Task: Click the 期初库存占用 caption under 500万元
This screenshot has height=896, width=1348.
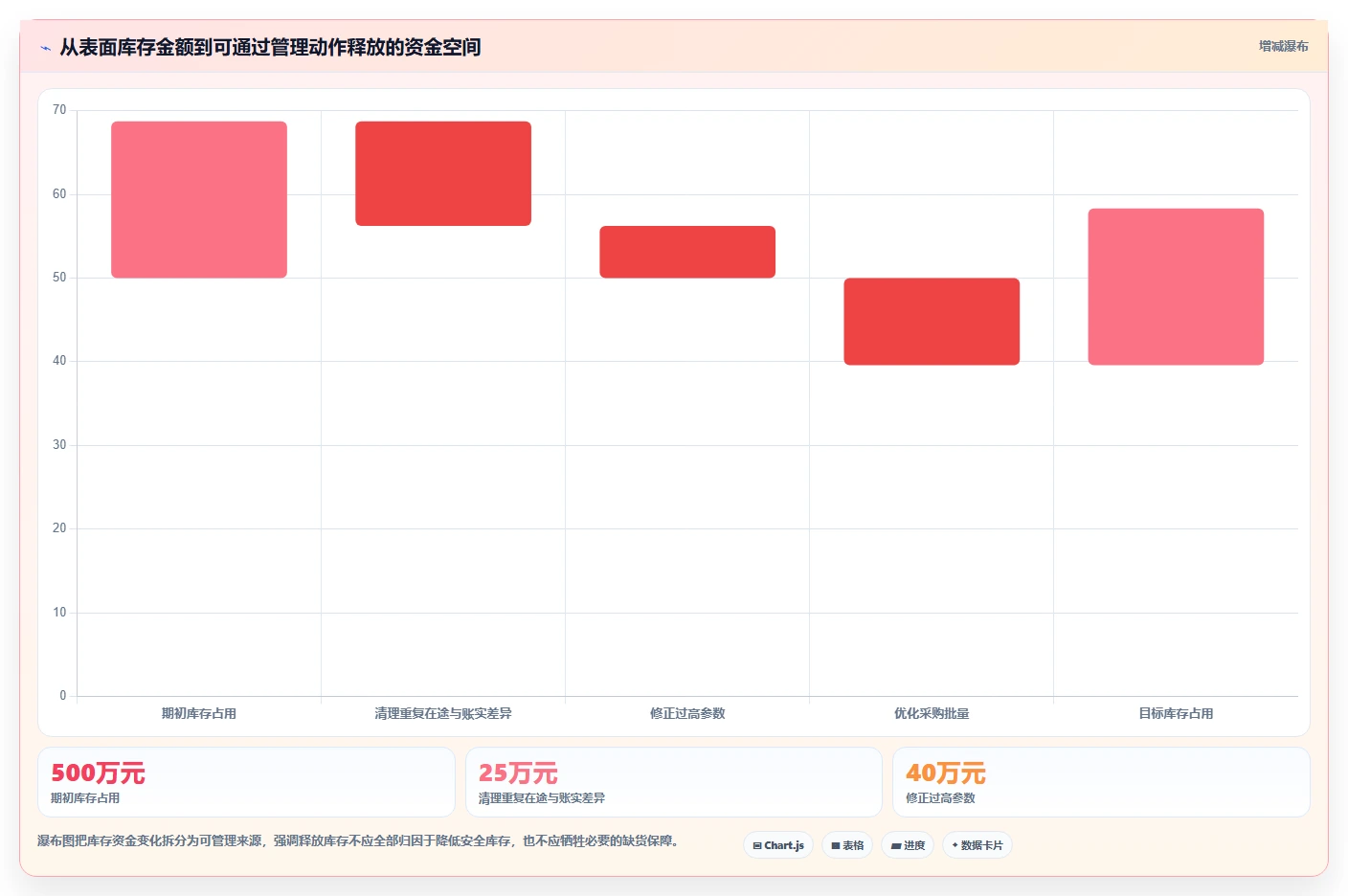Action: pyautogui.click(x=85, y=798)
